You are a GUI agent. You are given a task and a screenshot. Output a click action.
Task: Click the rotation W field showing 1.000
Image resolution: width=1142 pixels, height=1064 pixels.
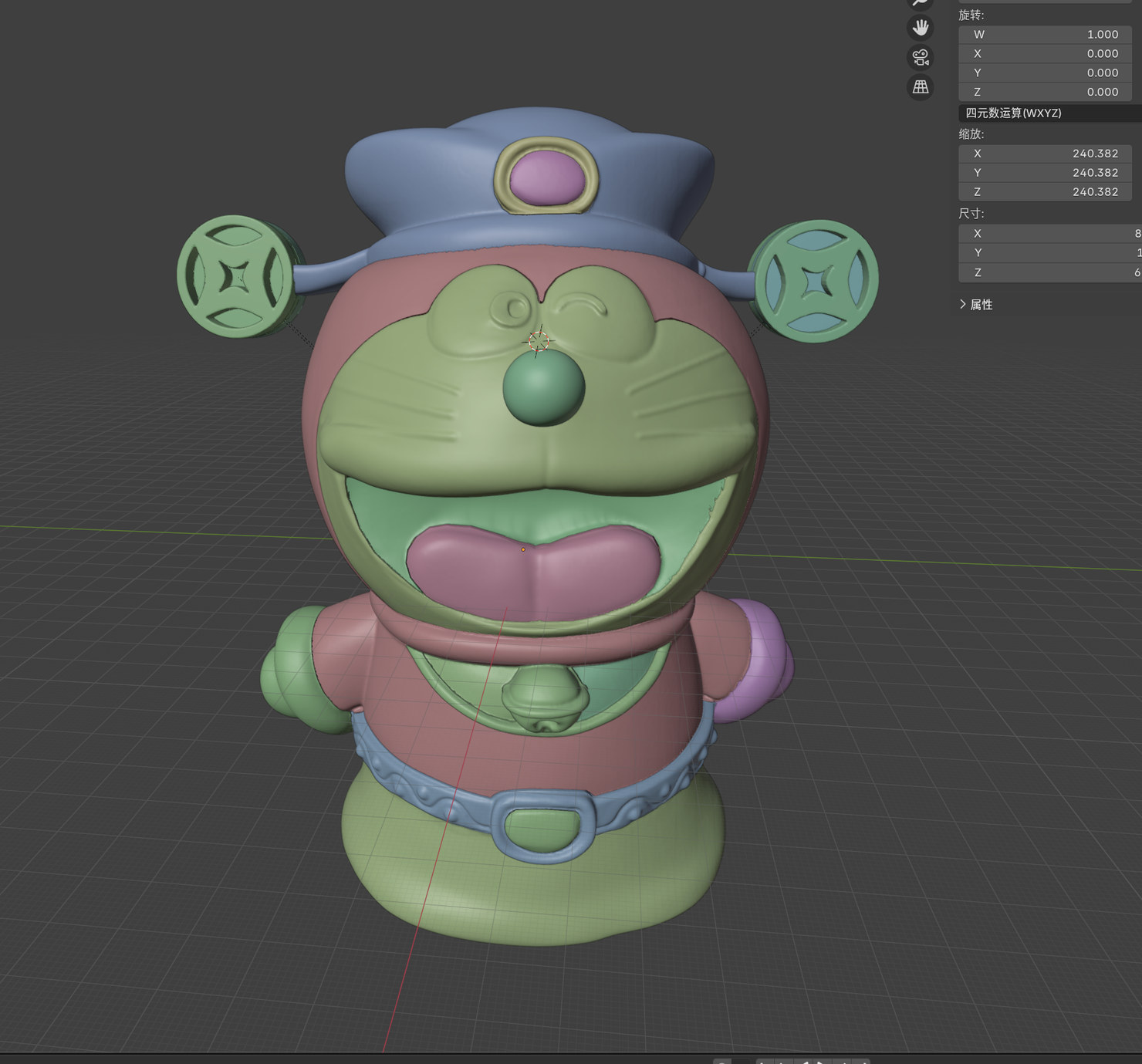coord(1045,35)
